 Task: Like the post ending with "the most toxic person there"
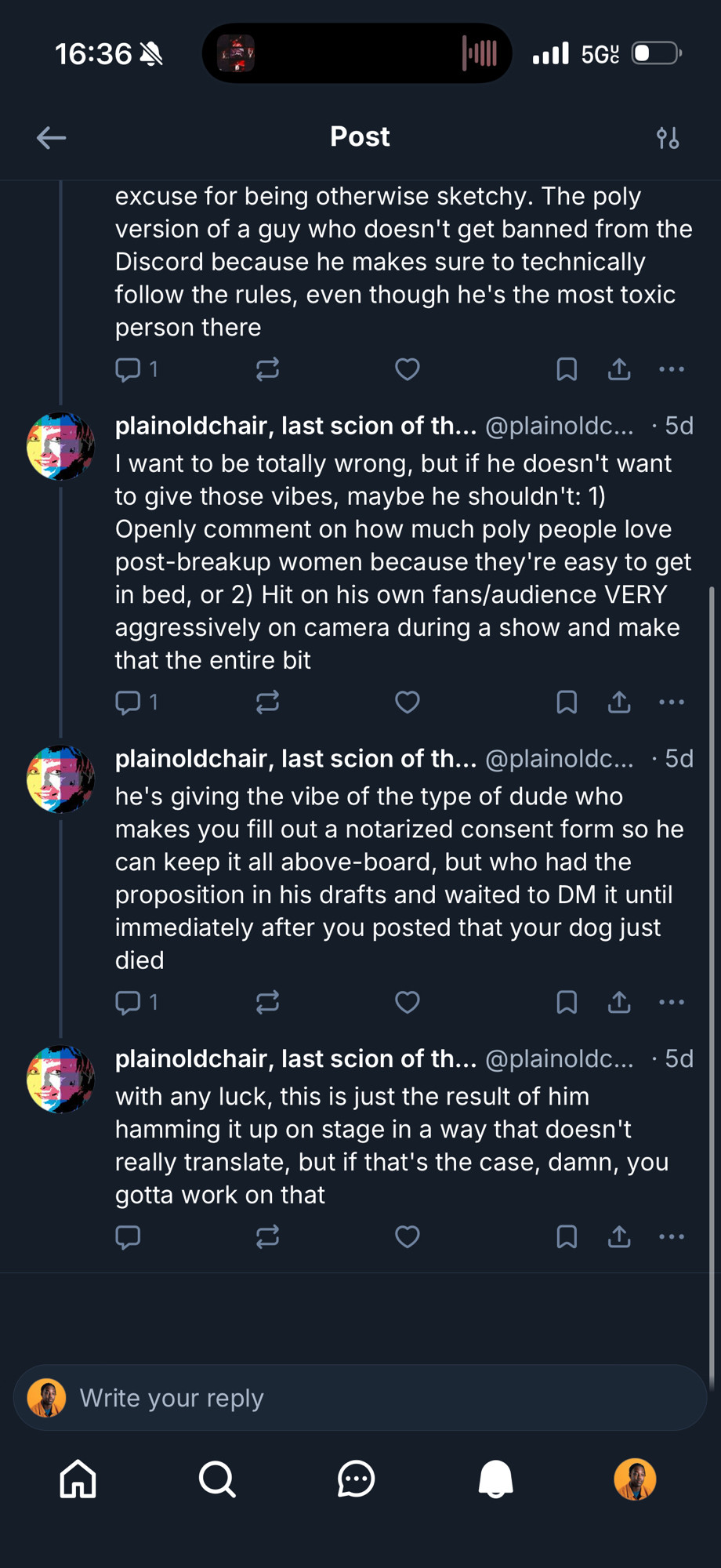pyautogui.click(x=407, y=369)
